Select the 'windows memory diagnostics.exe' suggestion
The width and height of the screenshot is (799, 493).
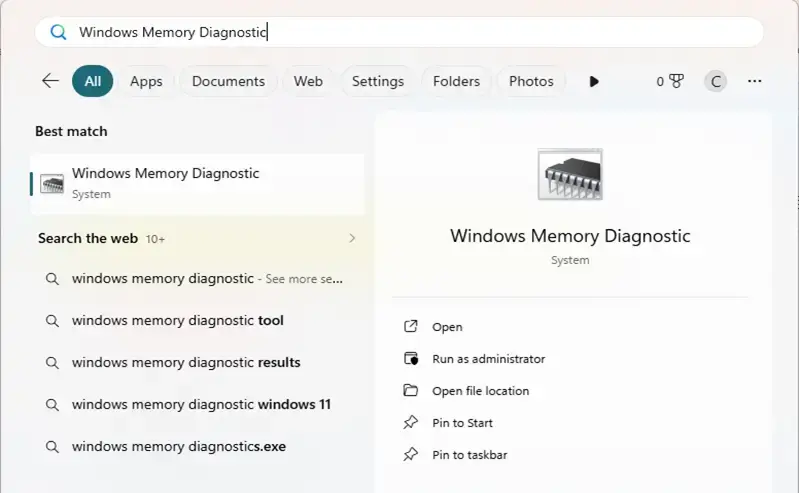pyautogui.click(x=197, y=447)
